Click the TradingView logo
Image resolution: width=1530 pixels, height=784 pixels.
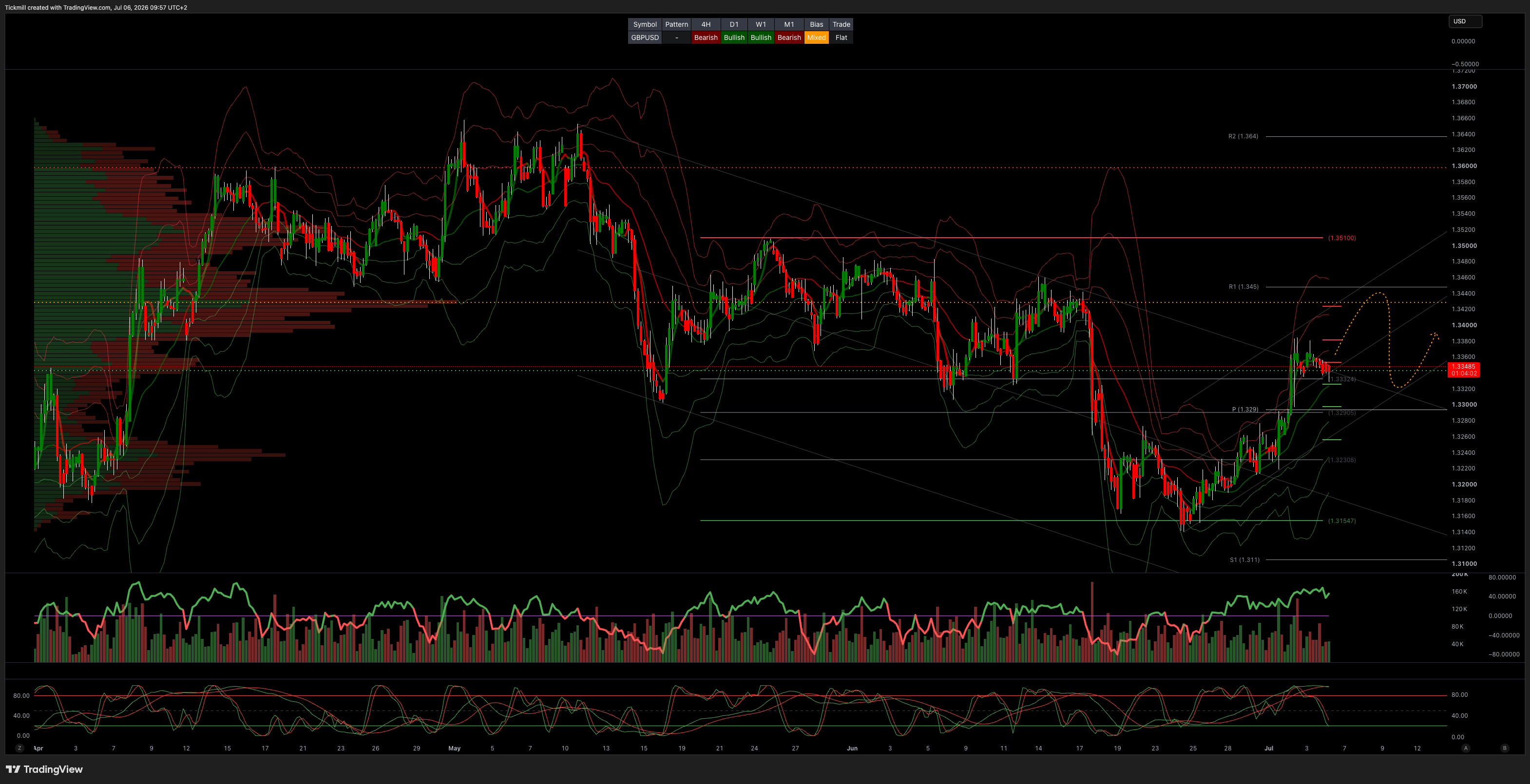(x=44, y=769)
